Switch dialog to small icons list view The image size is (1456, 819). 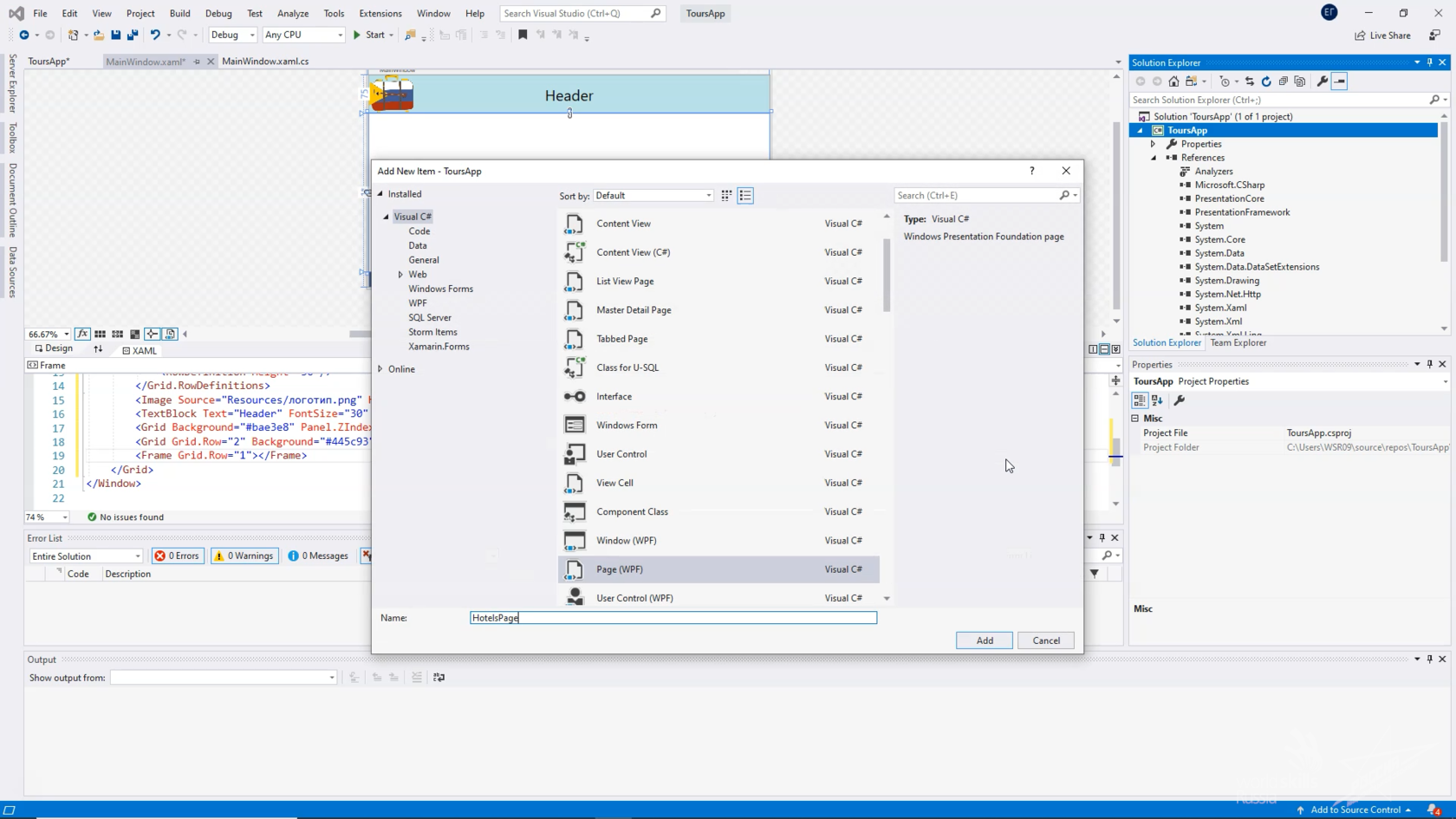tap(745, 196)
